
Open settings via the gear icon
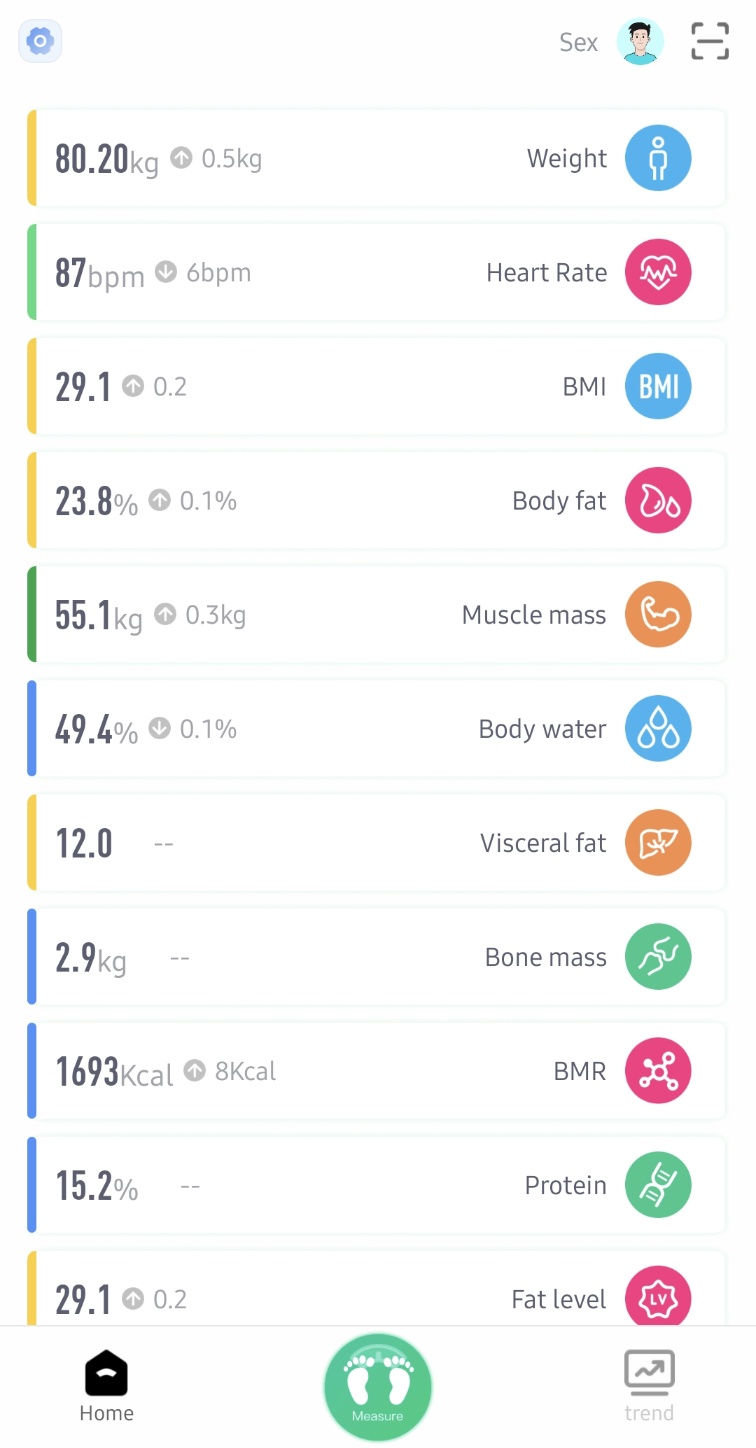click(40, 42)
